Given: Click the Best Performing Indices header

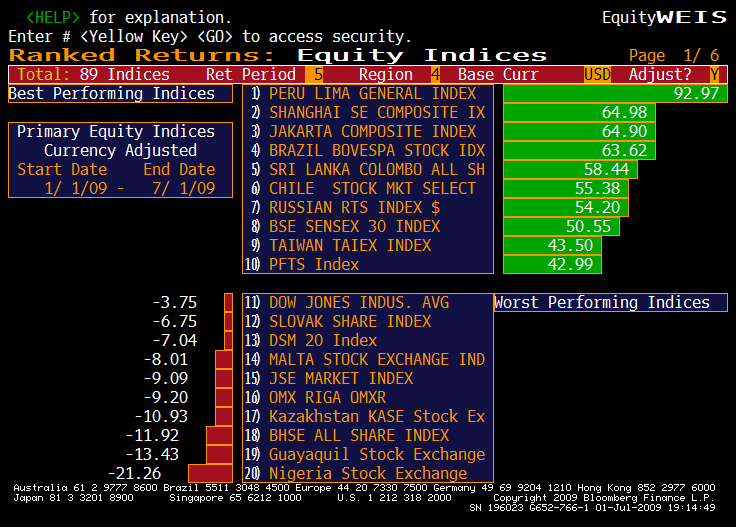Looking at the screenshot, I should pyautogui.click(x=120, y=93).
